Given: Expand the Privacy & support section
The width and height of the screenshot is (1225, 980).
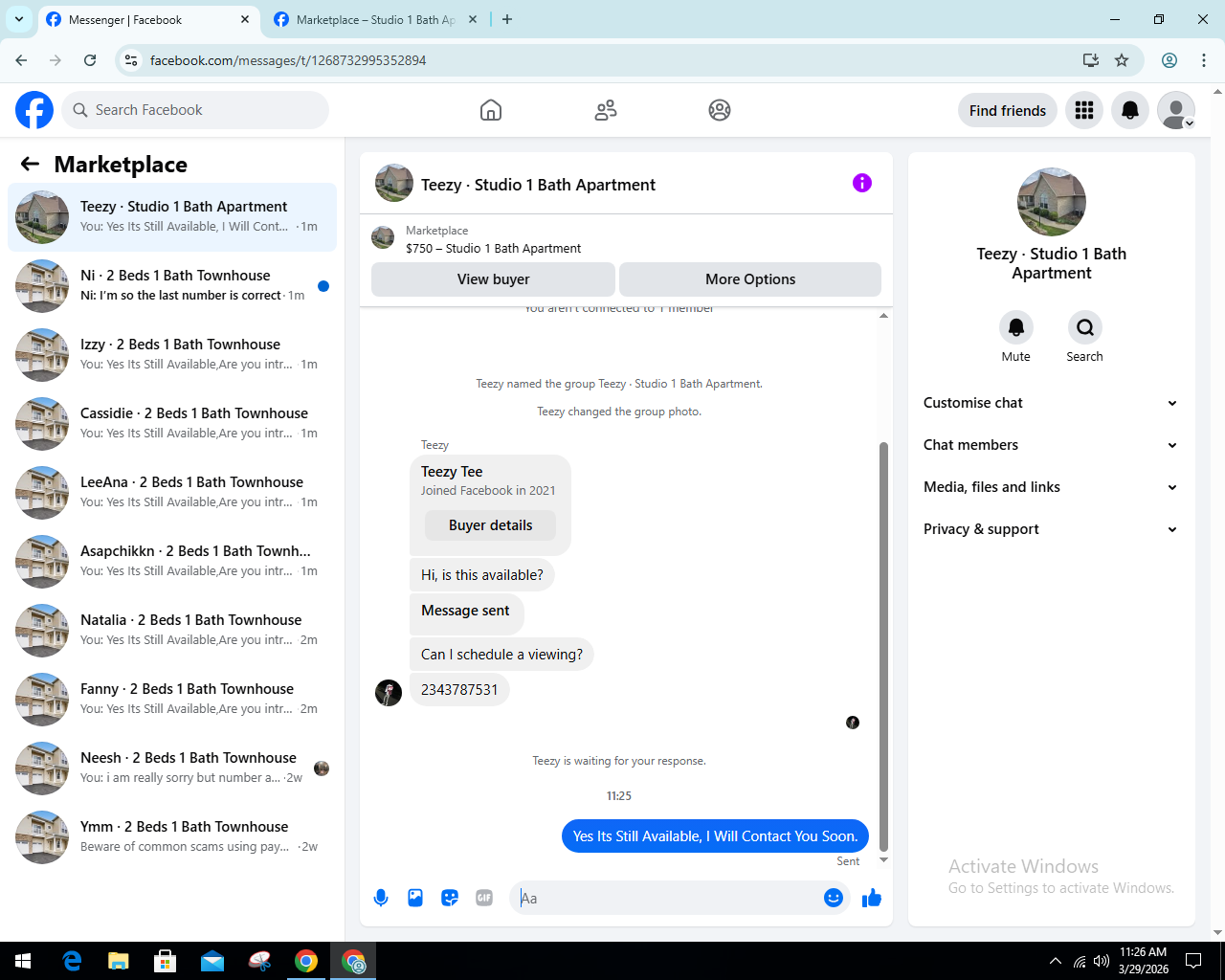Looking at the screenshot, I should pyautogui.click(x=1051, y=529).
